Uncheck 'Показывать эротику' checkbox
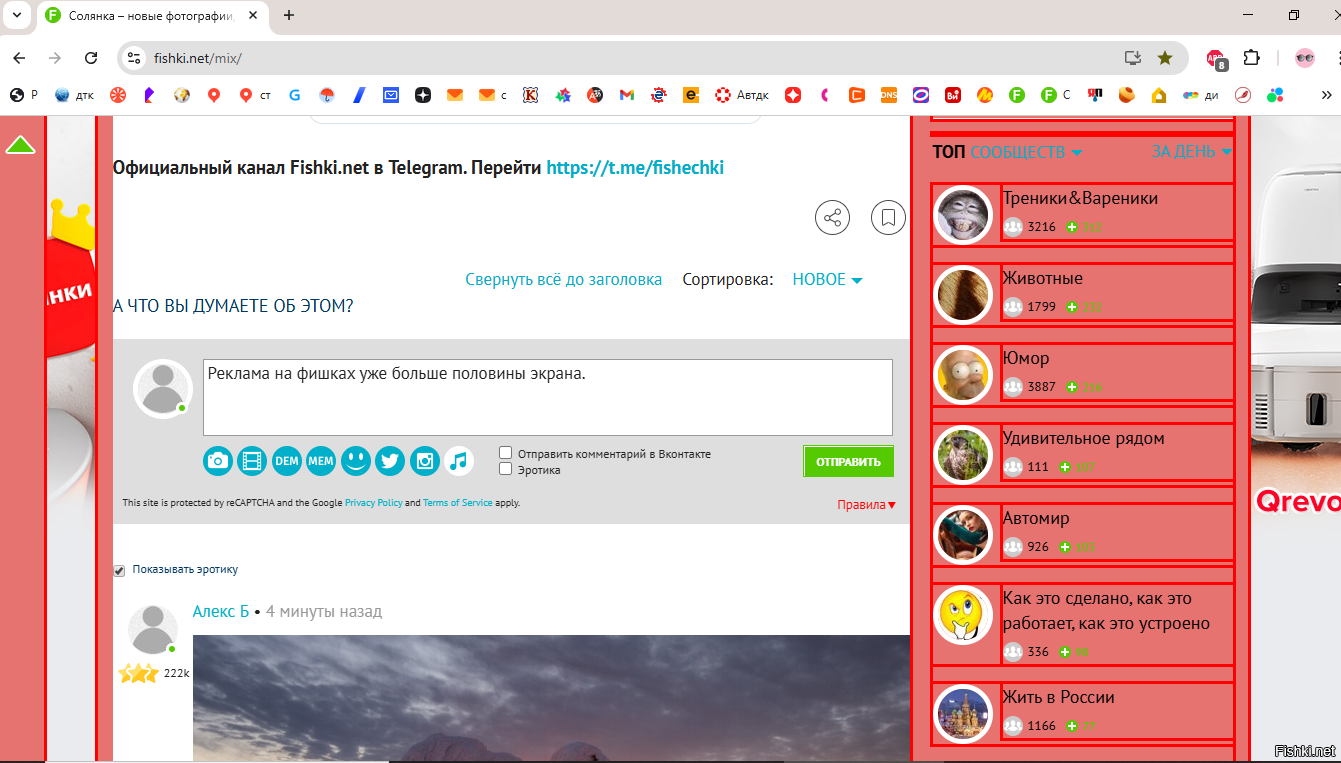Viewport: 1341px width, 763px height. point(120,570)
